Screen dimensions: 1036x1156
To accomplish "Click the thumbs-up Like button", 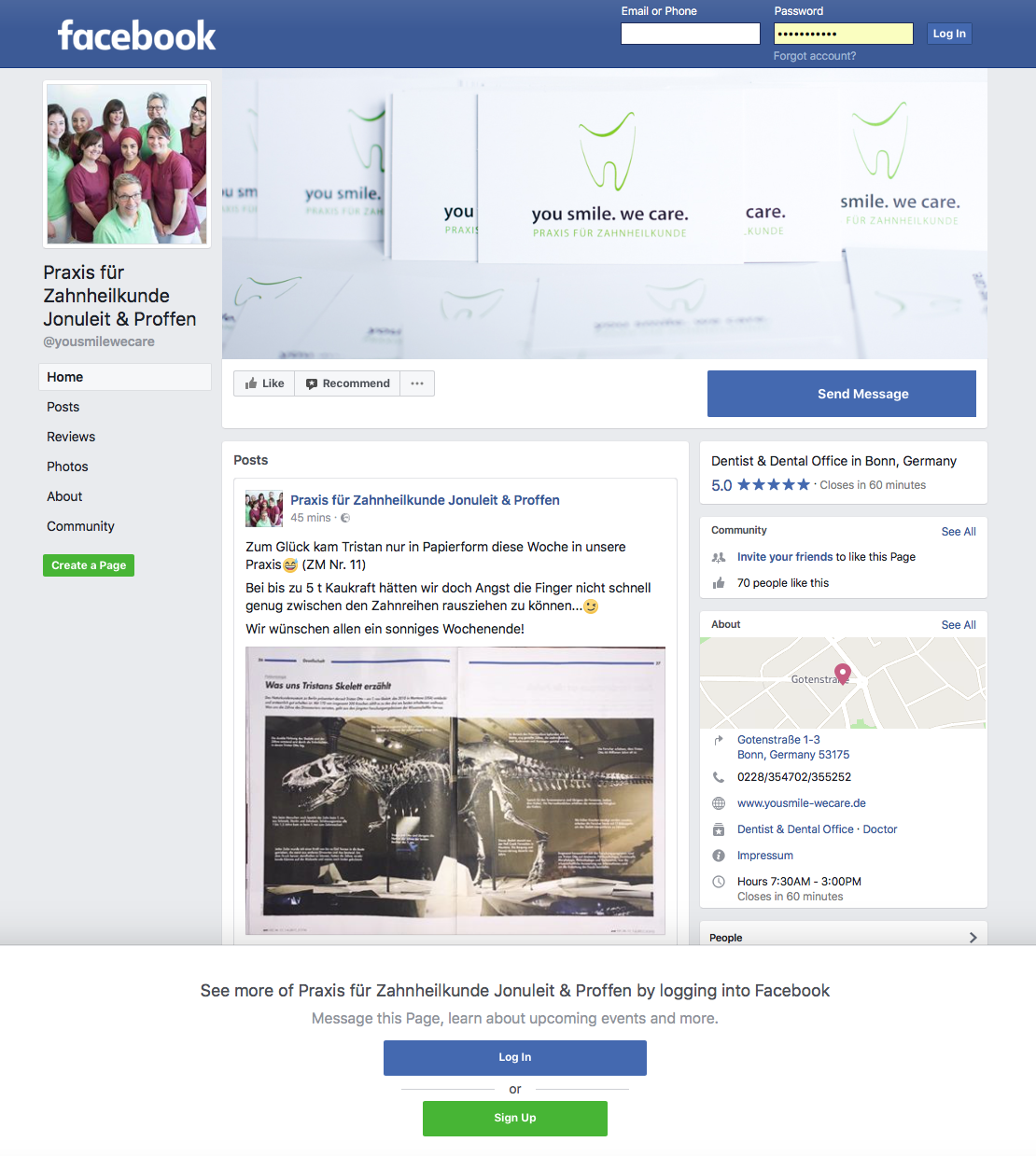I will pos(264,383).
